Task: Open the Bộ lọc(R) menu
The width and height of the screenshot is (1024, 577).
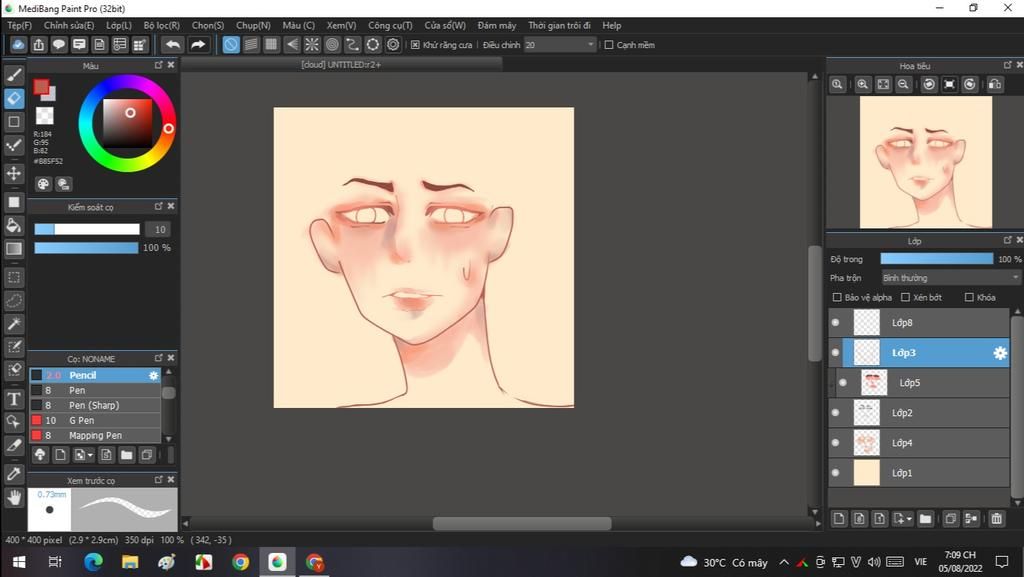Action: 161,25
